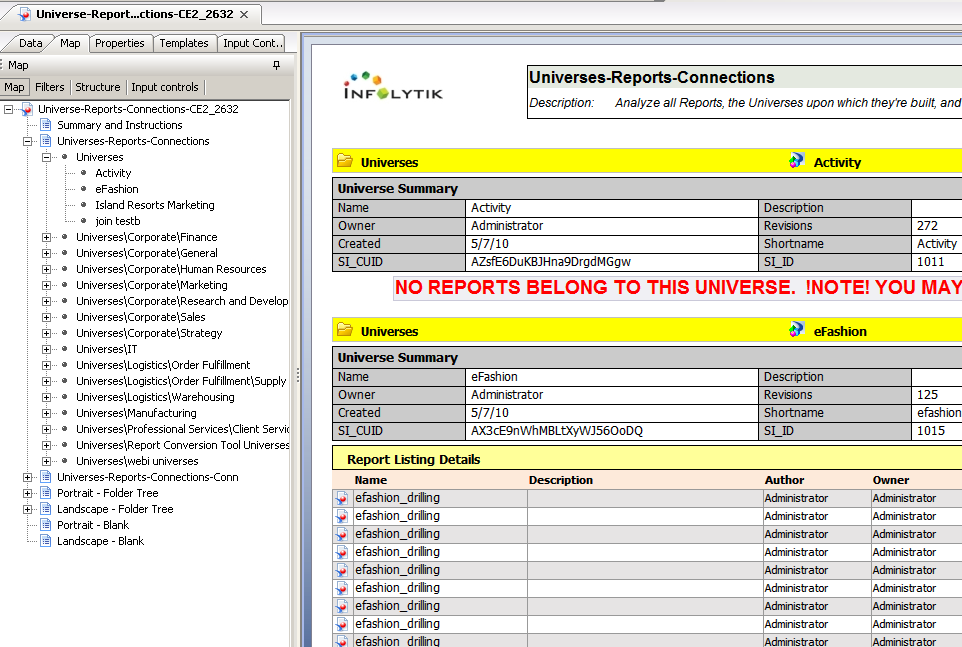The height and width of the screenshot is (647, 962).
Task: Click the globe icon next to eFashion
Action: (x=797, y=330)
